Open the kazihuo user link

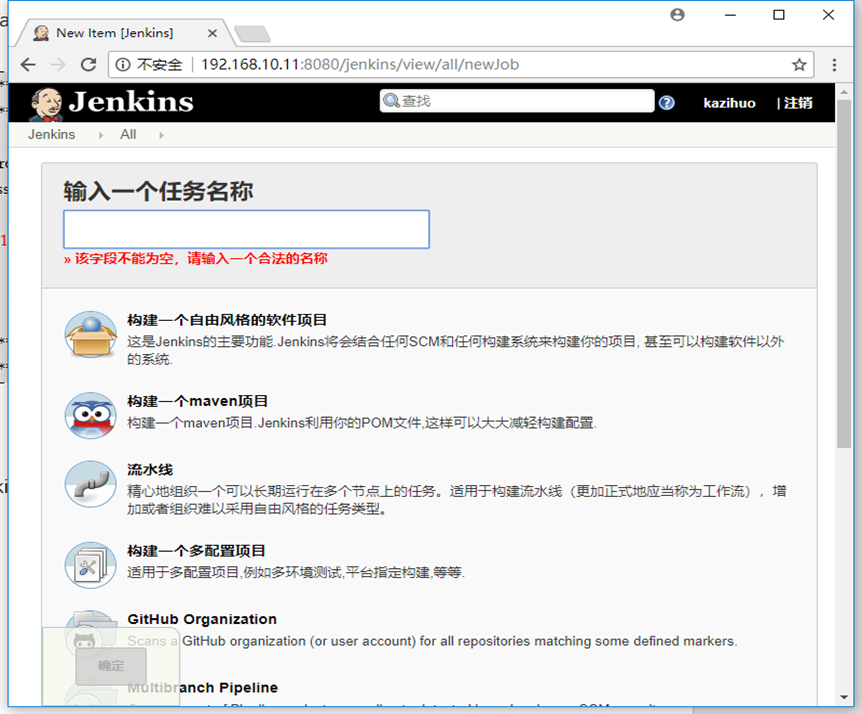(729, 103)
